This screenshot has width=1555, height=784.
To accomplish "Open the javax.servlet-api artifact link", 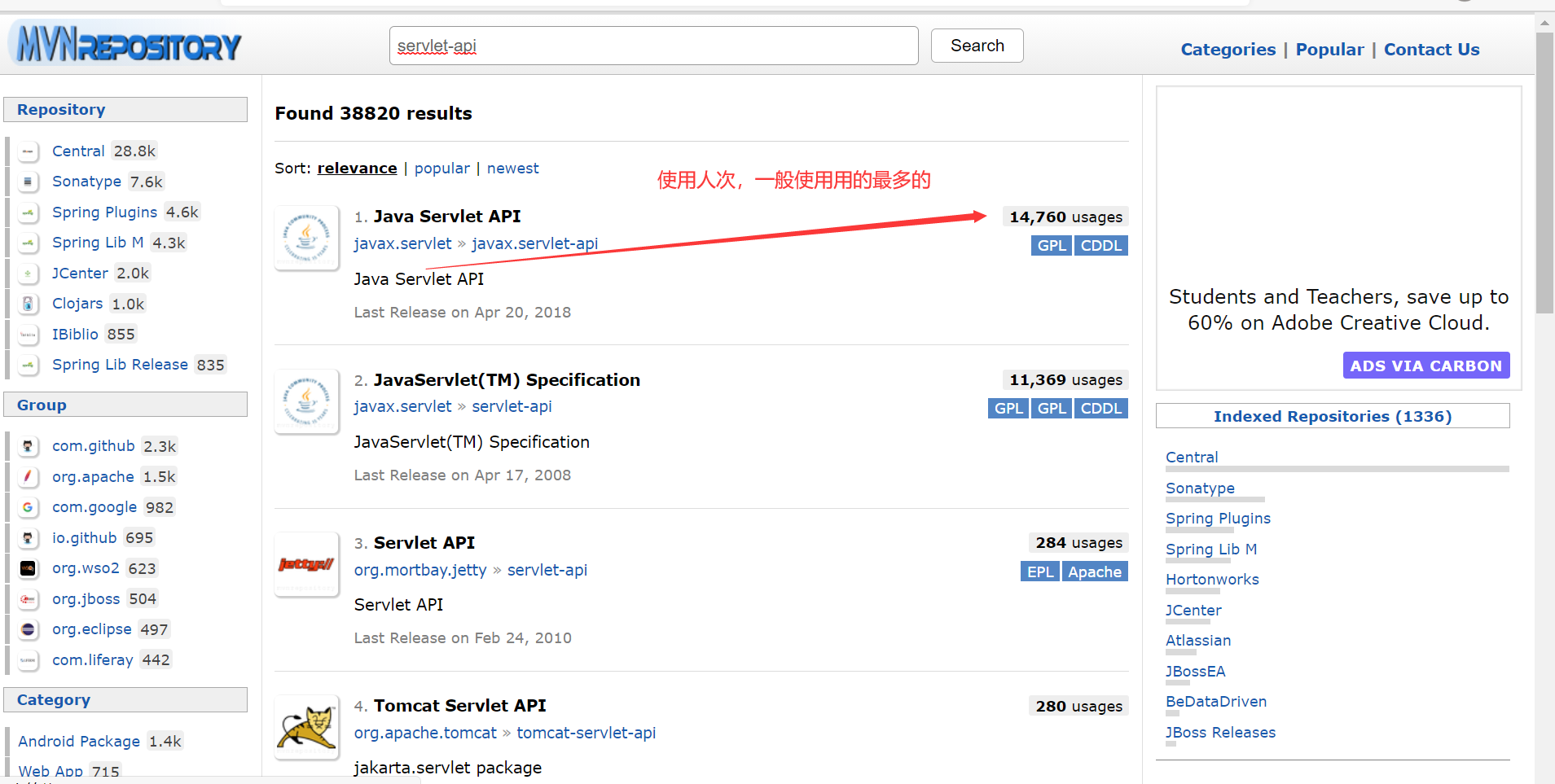I will 534,243.
